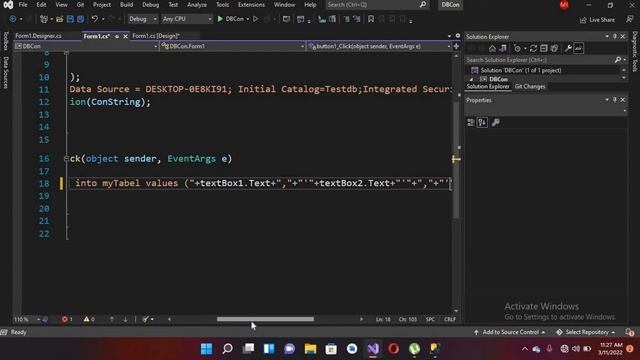This screenshot has height=360, width=640.
Task: Open the DBCon.Form1 type dropdown
Action: (x=232, y=46)
